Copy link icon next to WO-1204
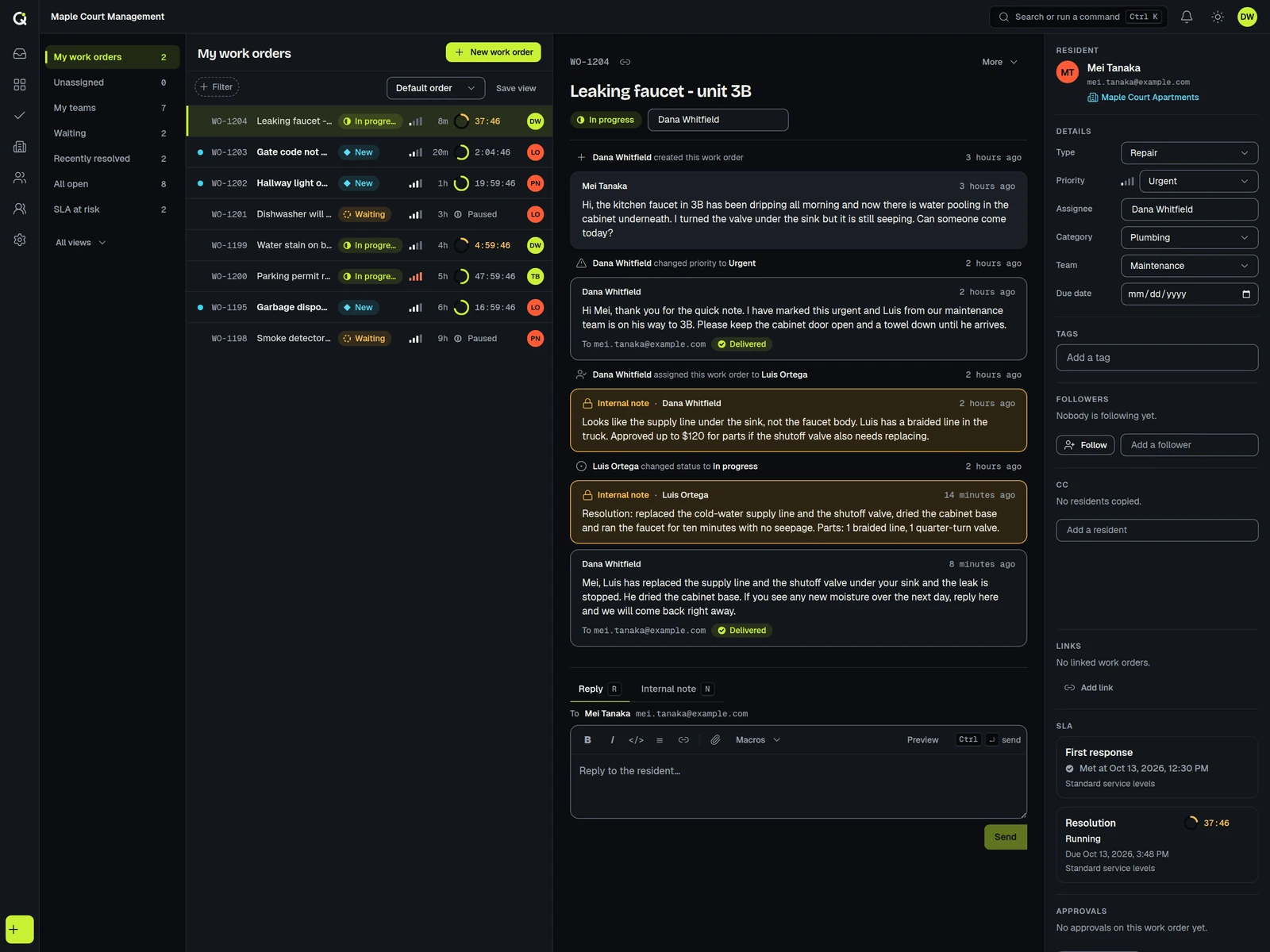This screenshot has height=952, width=1270. point(625,62)
